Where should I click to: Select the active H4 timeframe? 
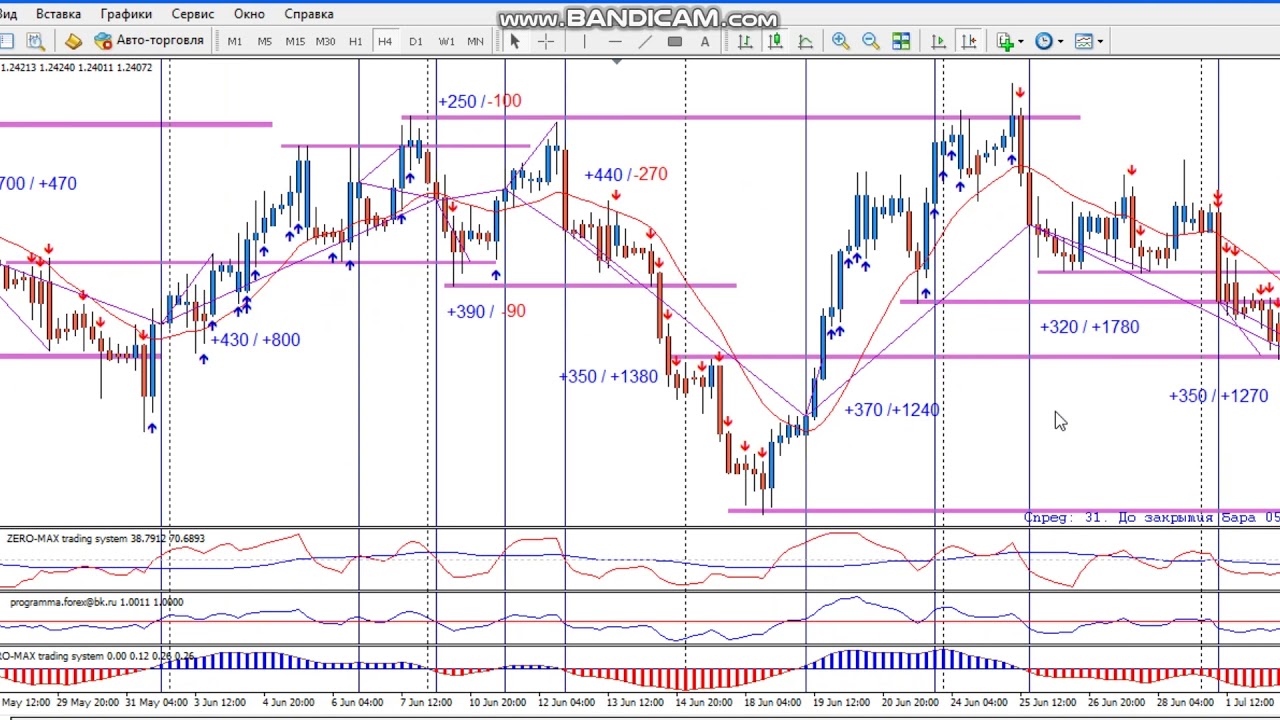tap(385, 41)
